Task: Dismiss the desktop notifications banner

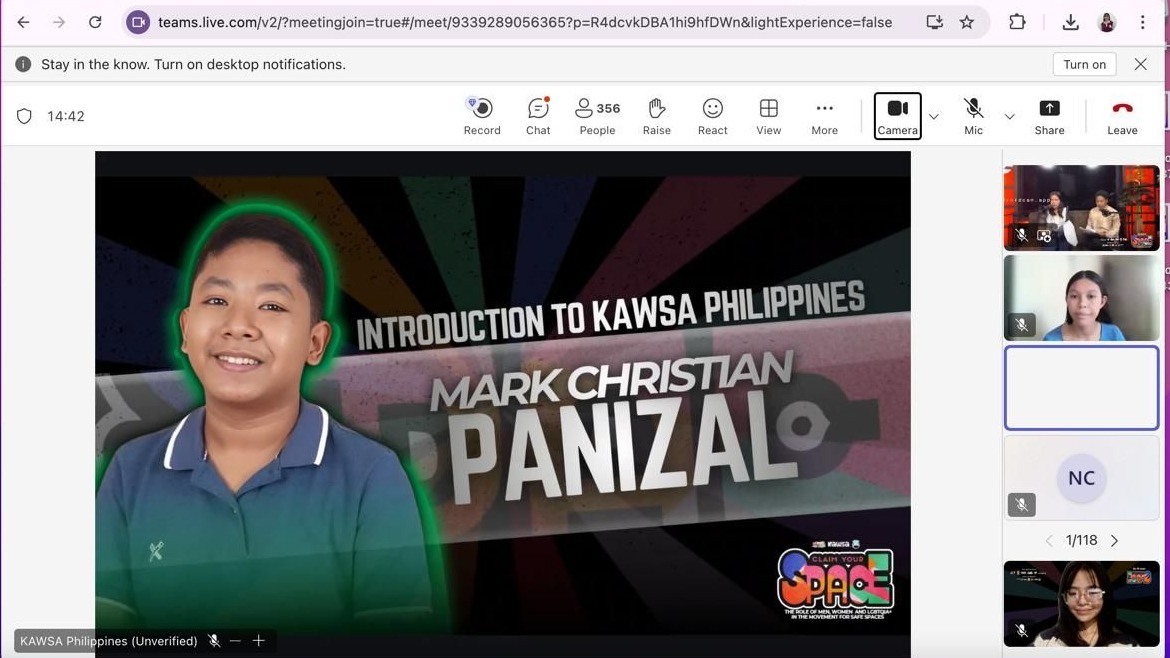Action: pos(1140,64)
